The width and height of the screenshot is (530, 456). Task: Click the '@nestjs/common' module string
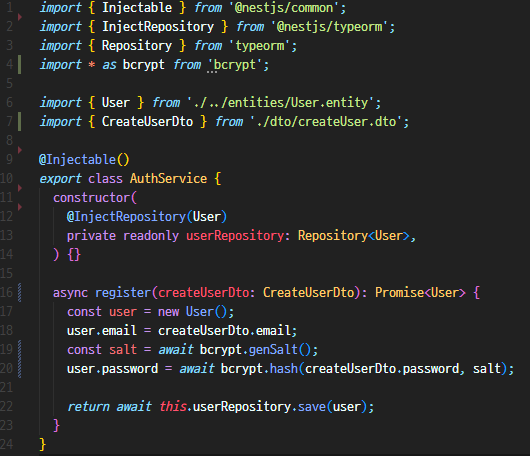284,7
